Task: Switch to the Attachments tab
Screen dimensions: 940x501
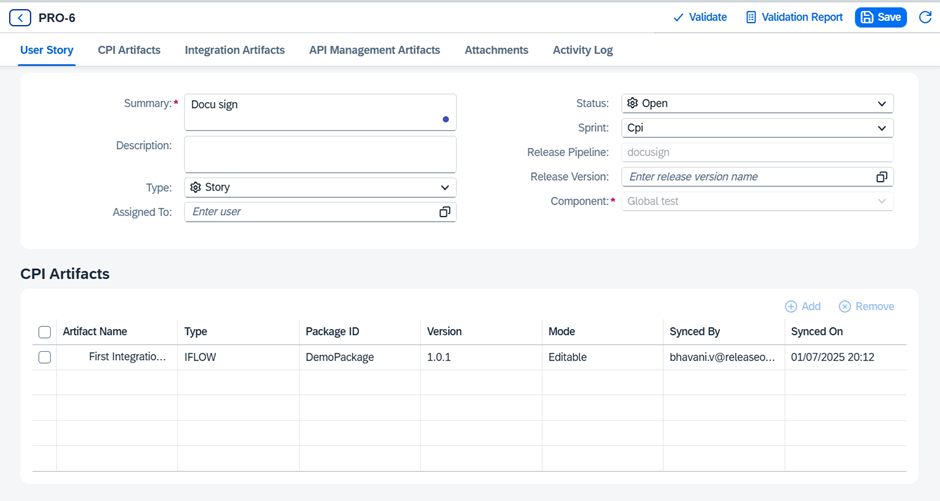Action: [x=496, y=50]
